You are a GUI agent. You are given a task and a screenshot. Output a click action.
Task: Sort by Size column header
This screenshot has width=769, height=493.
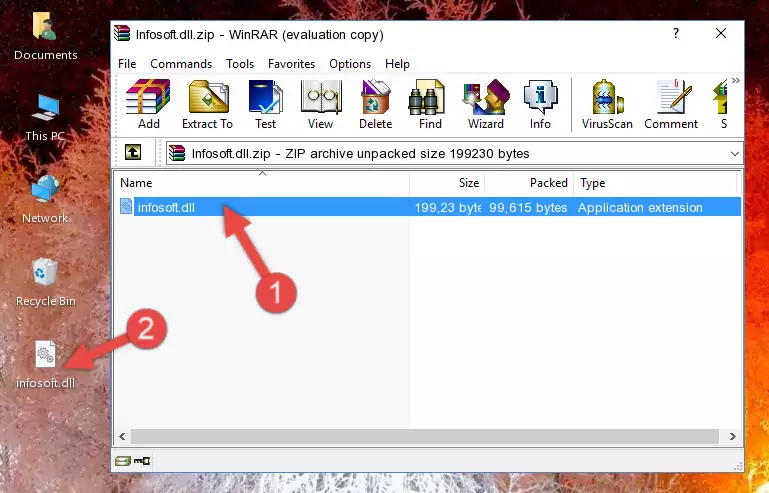click(x=447, y=183)
